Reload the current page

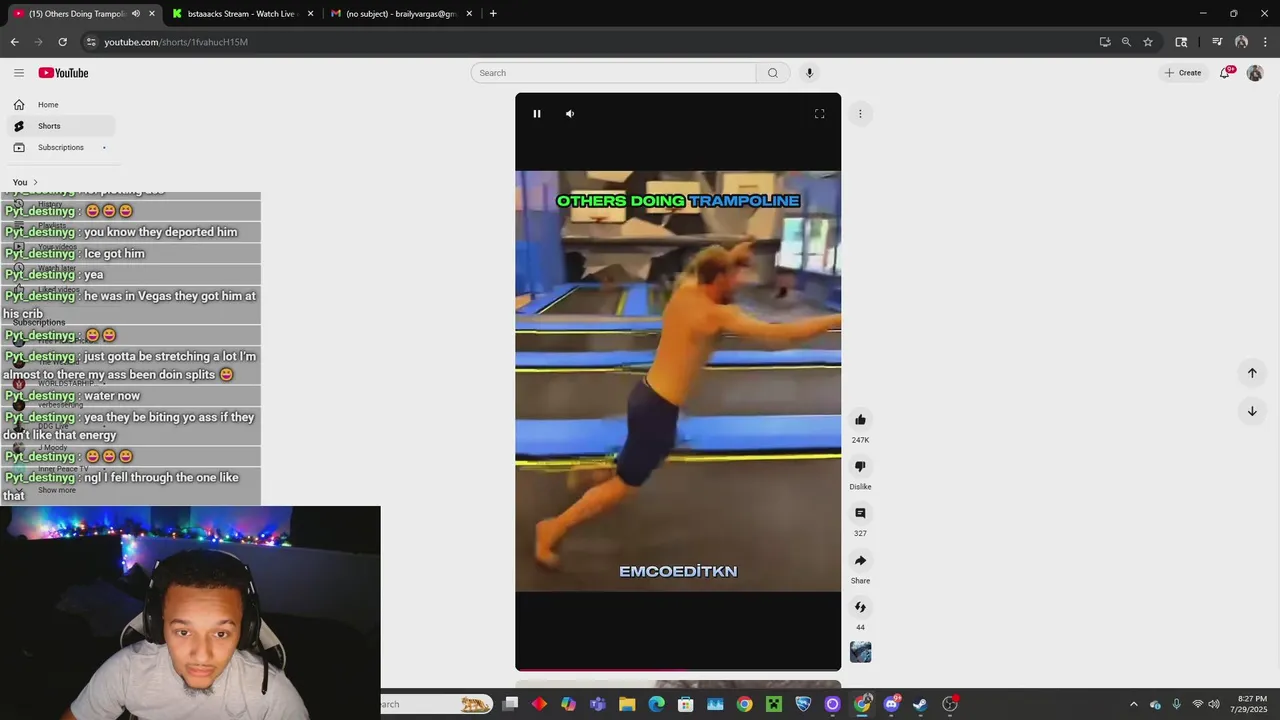click(62, 42)
